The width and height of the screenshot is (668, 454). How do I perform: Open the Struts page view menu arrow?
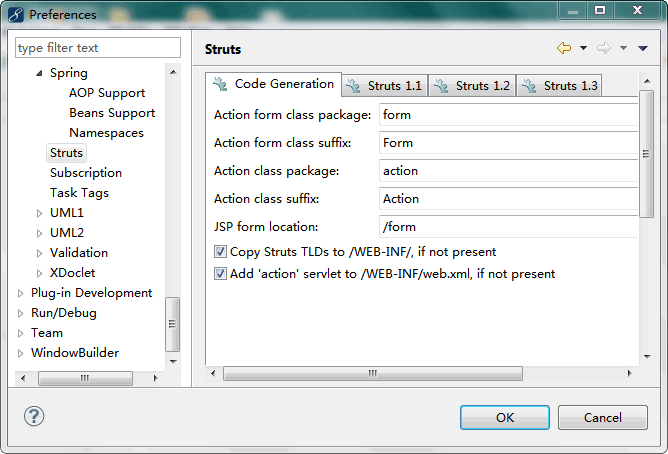(643, 49)
